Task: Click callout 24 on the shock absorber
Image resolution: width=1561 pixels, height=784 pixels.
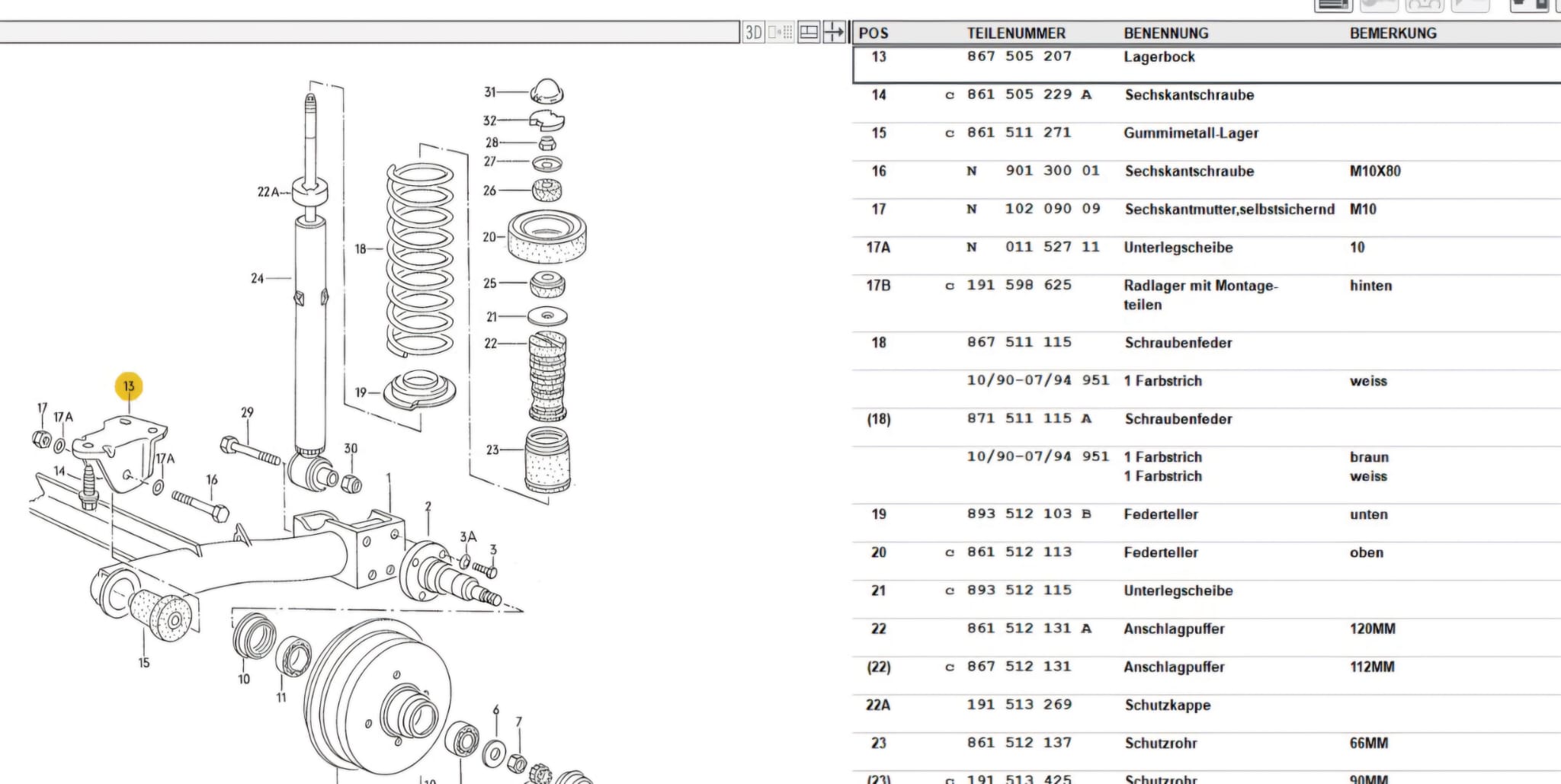Action: pos(258,279)
